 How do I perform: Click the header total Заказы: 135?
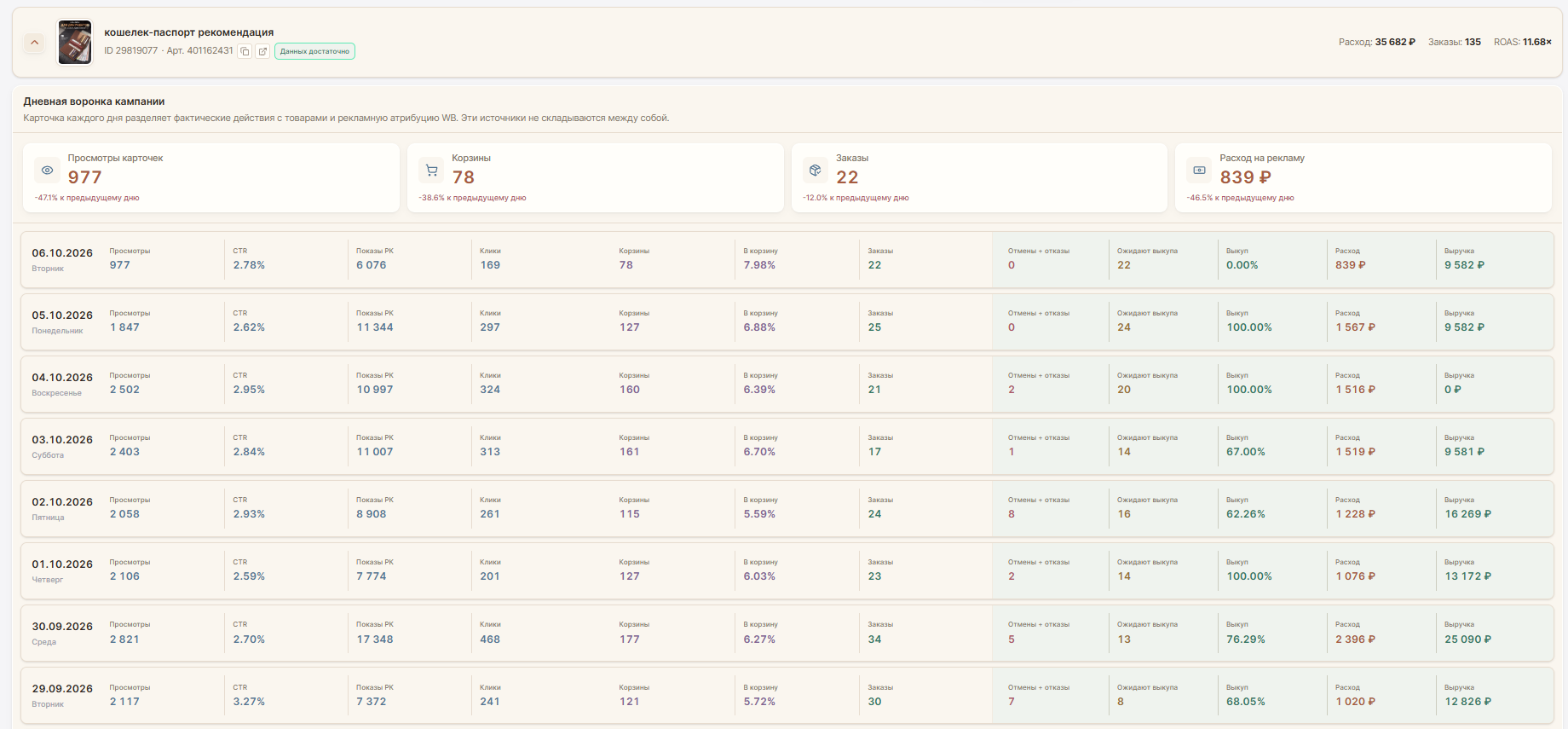click(1455, 42)
